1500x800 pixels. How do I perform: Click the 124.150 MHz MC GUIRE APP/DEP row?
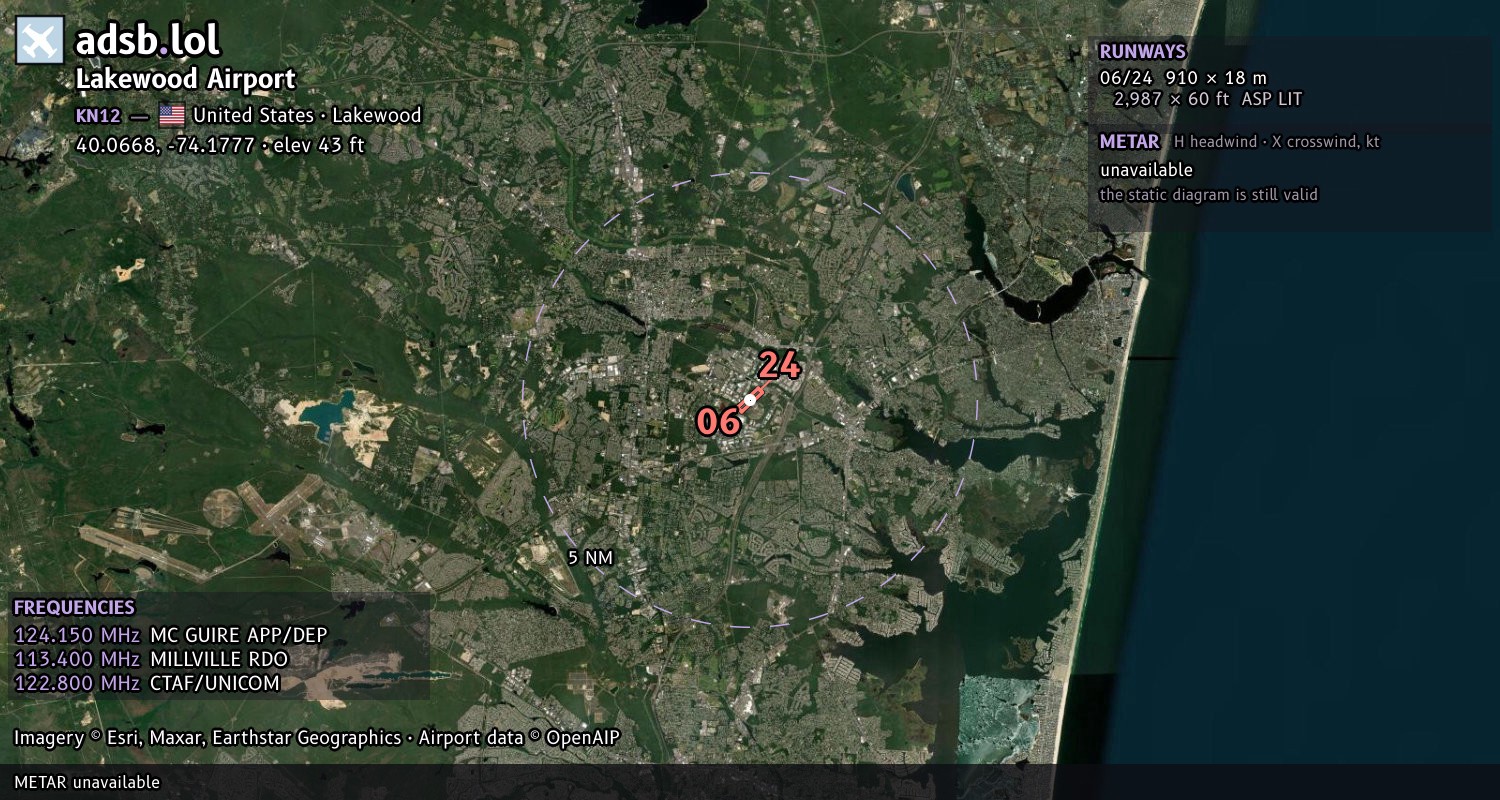[x=171, y=635]
